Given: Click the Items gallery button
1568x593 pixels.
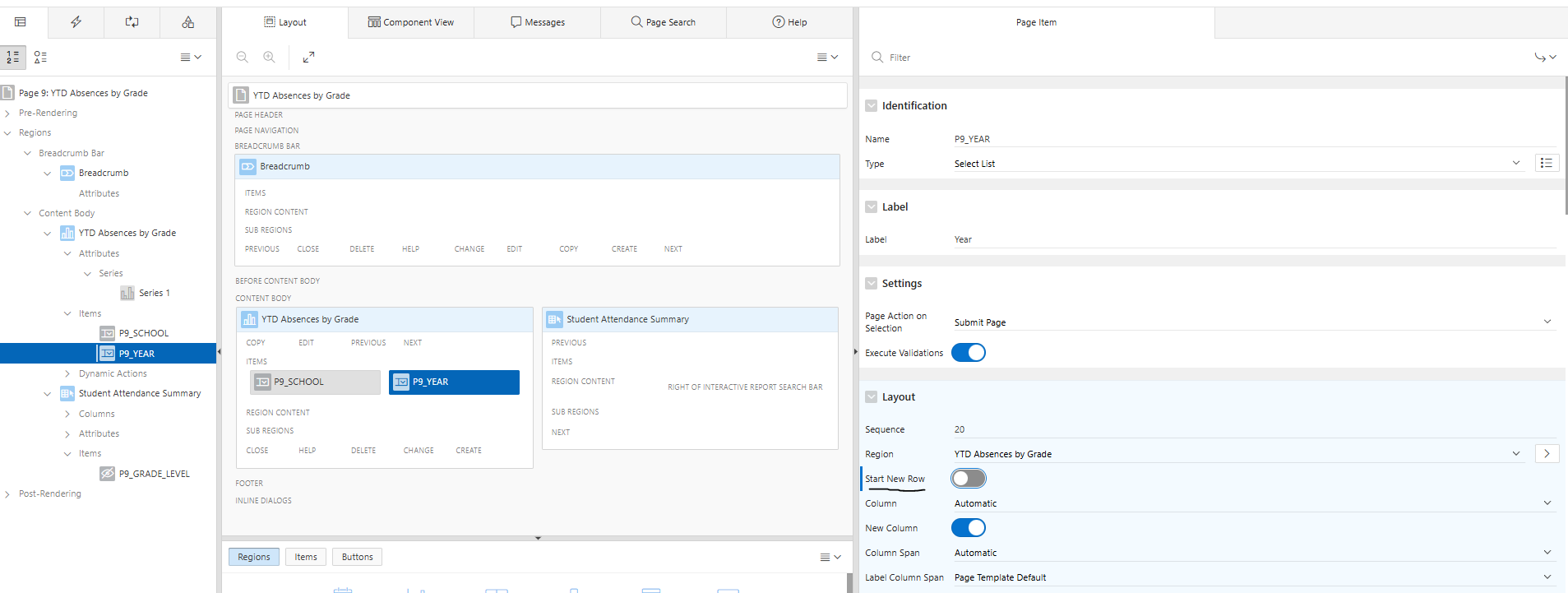Looking at the screenshot, I should tap(306, 557).
